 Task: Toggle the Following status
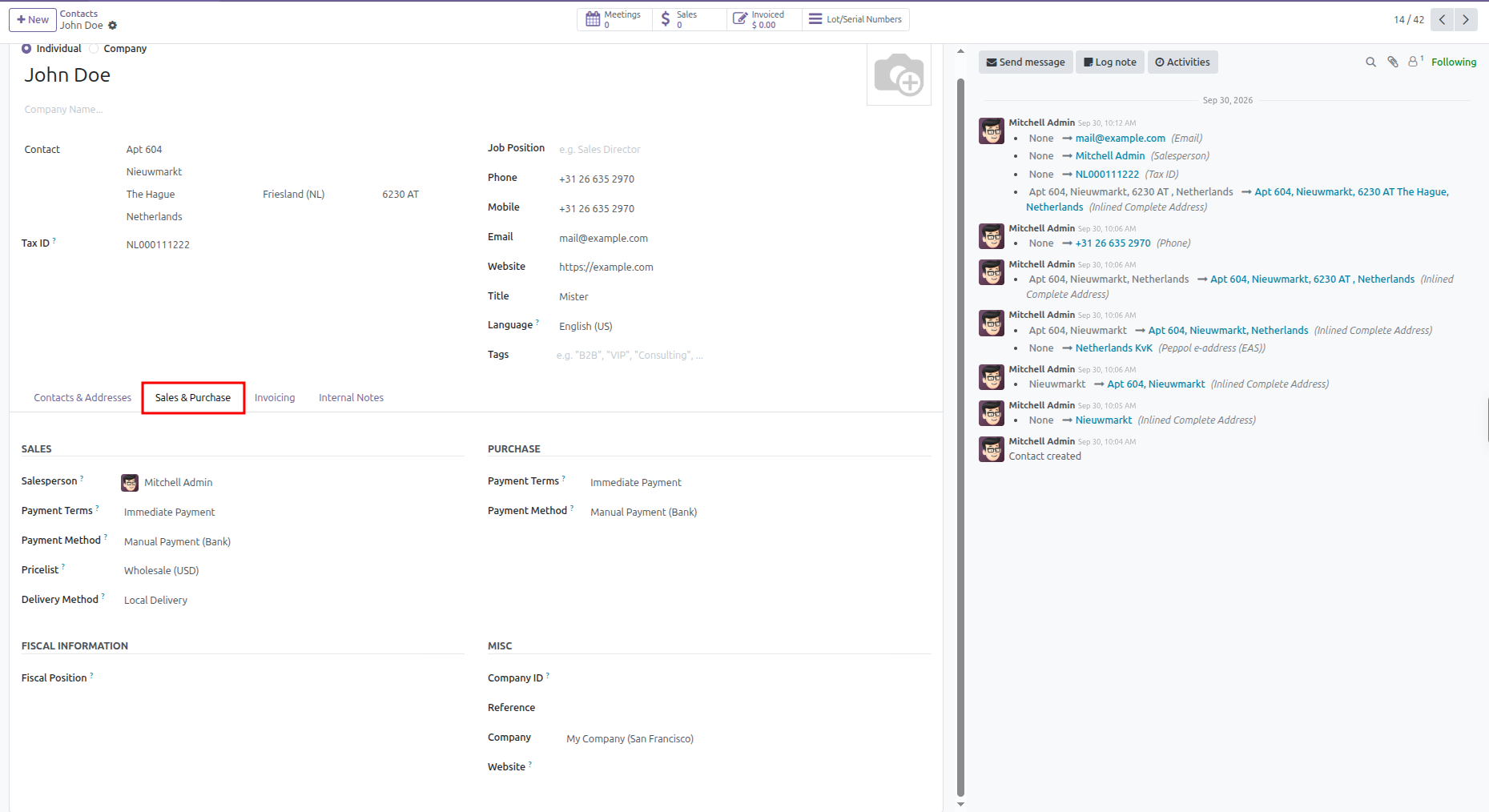[x=1453, y=62]
